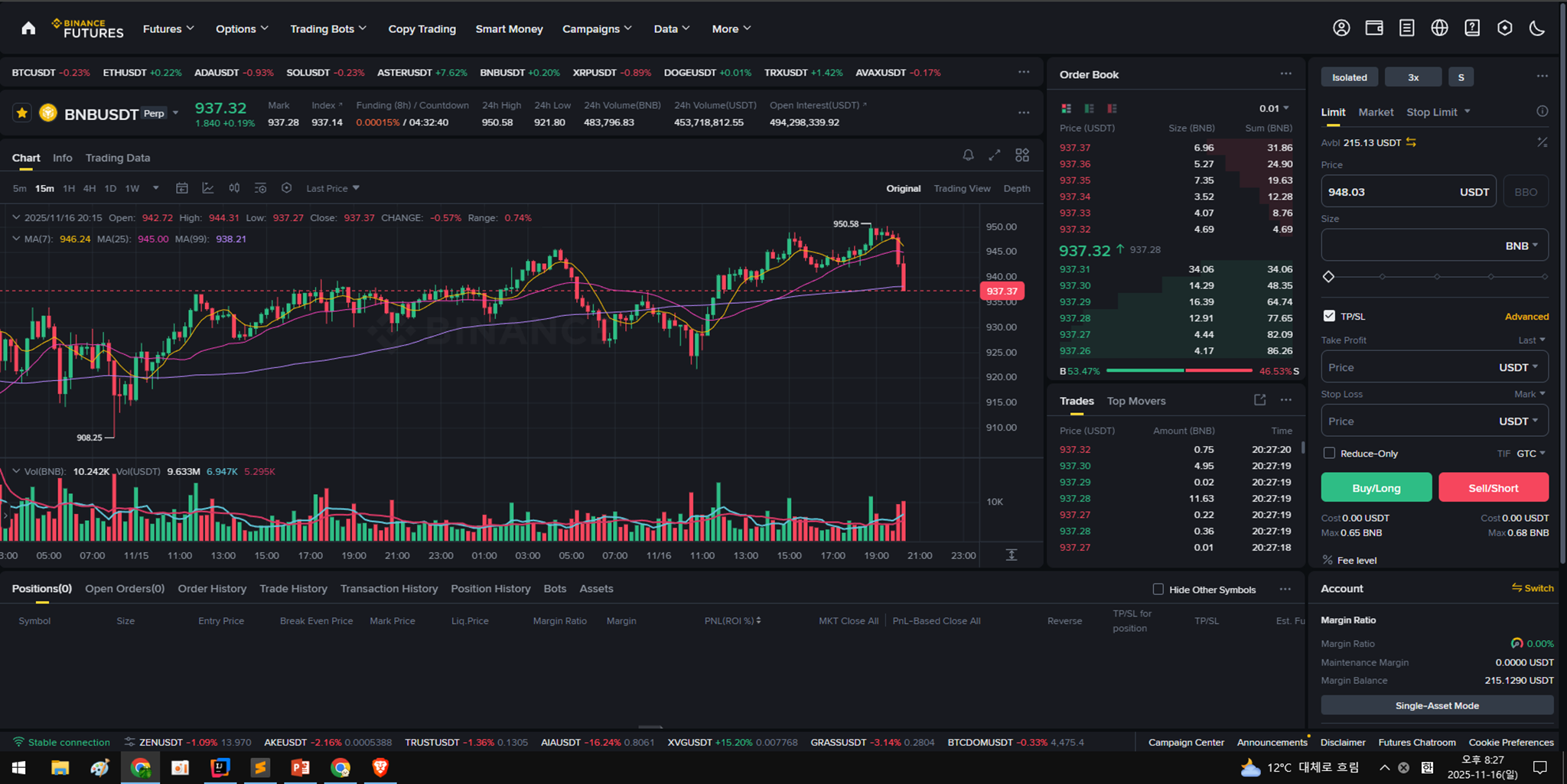Expand the BNBUSDT symbol selector arrow

click(x=175, y=113)
